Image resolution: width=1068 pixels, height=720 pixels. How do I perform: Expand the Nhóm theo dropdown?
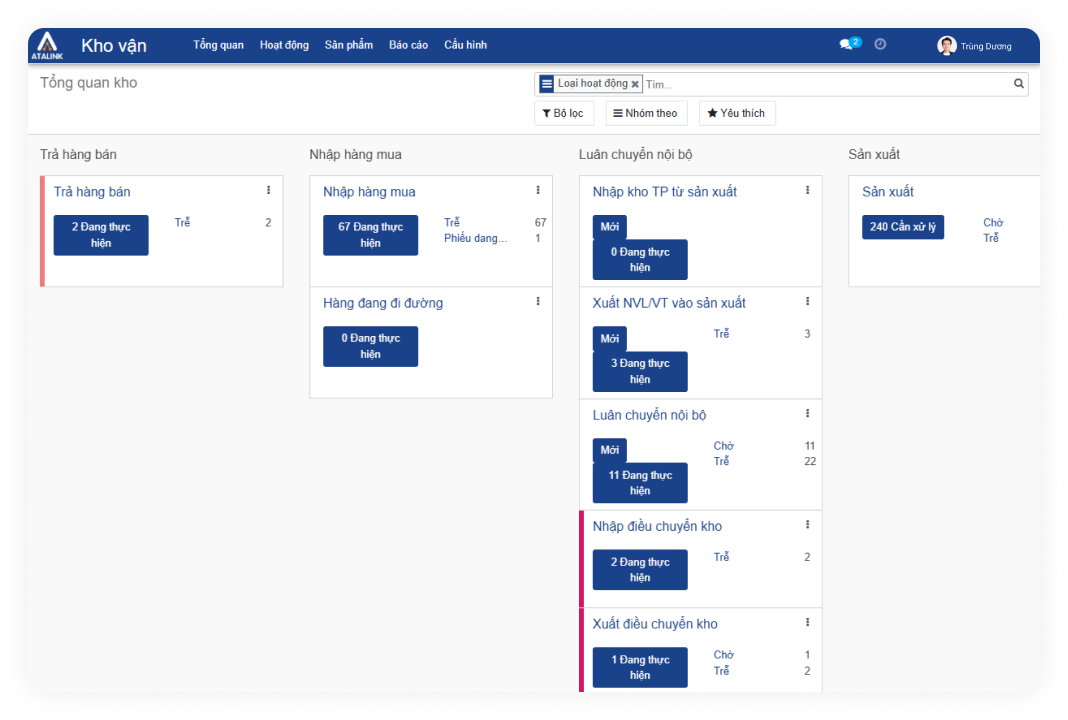[645, 114]
